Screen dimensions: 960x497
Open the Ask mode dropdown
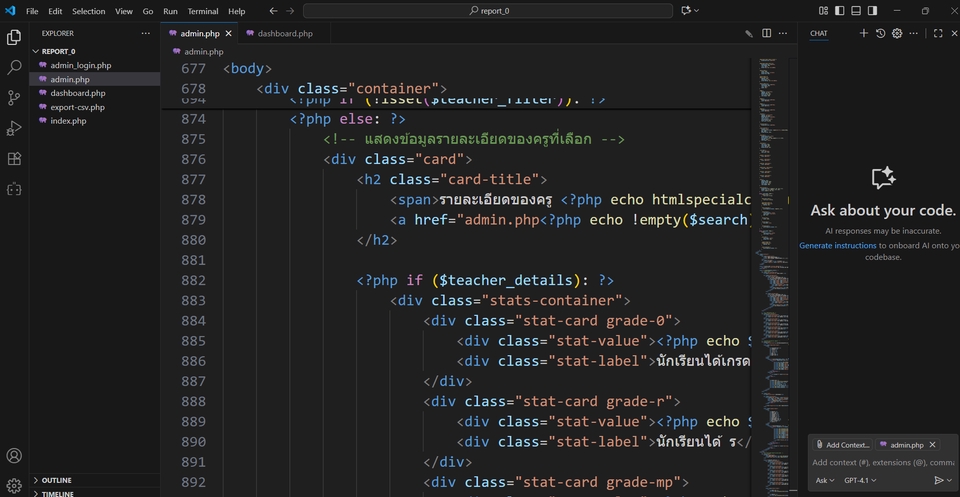825,480
